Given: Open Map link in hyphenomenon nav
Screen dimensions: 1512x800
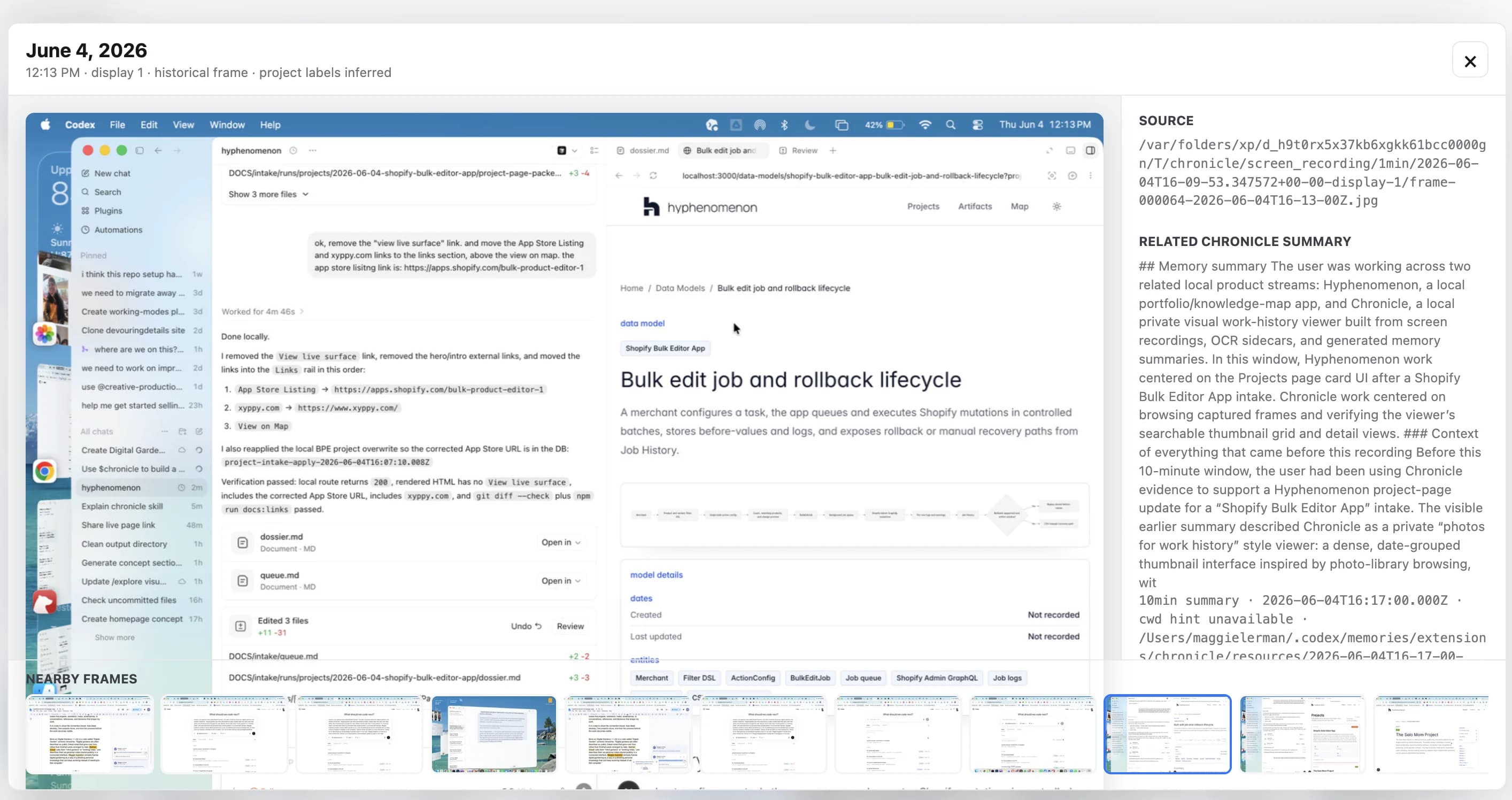Looking at the screenshot, I should coord(1019,206).
